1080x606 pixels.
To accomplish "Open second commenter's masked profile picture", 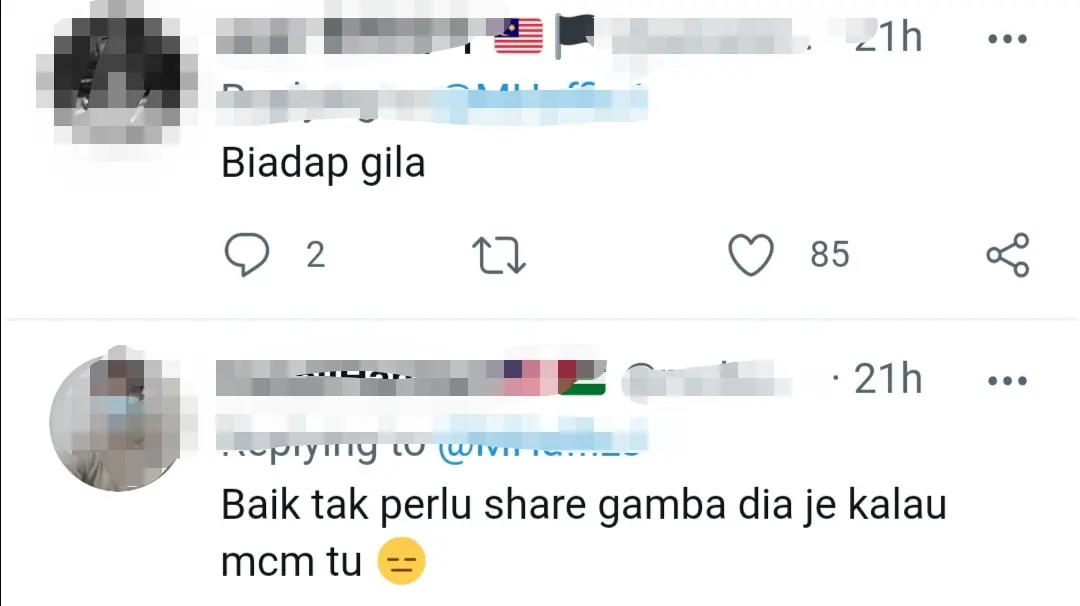I will coord(117,420).
